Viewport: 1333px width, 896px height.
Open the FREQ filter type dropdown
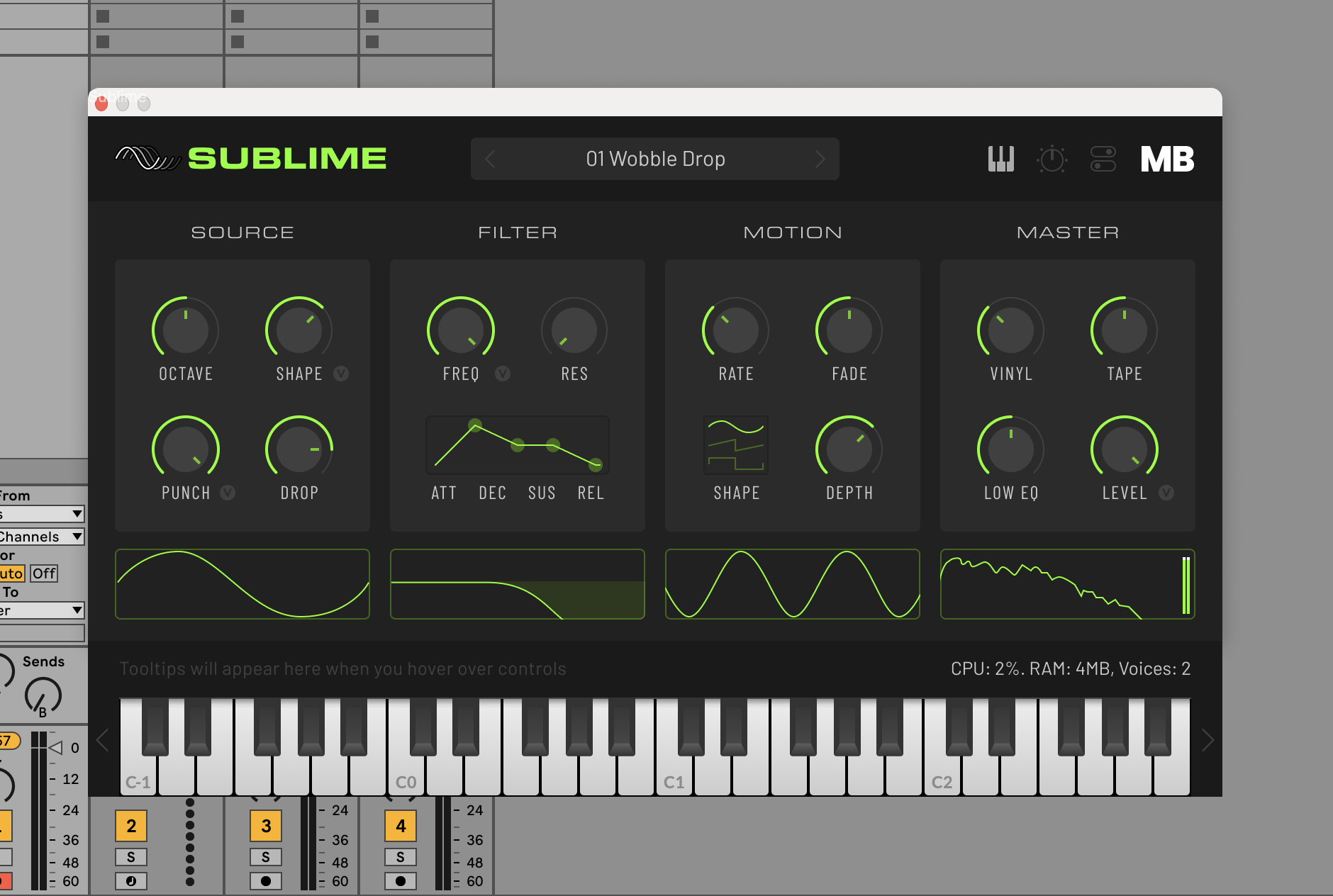coord(503,374)
